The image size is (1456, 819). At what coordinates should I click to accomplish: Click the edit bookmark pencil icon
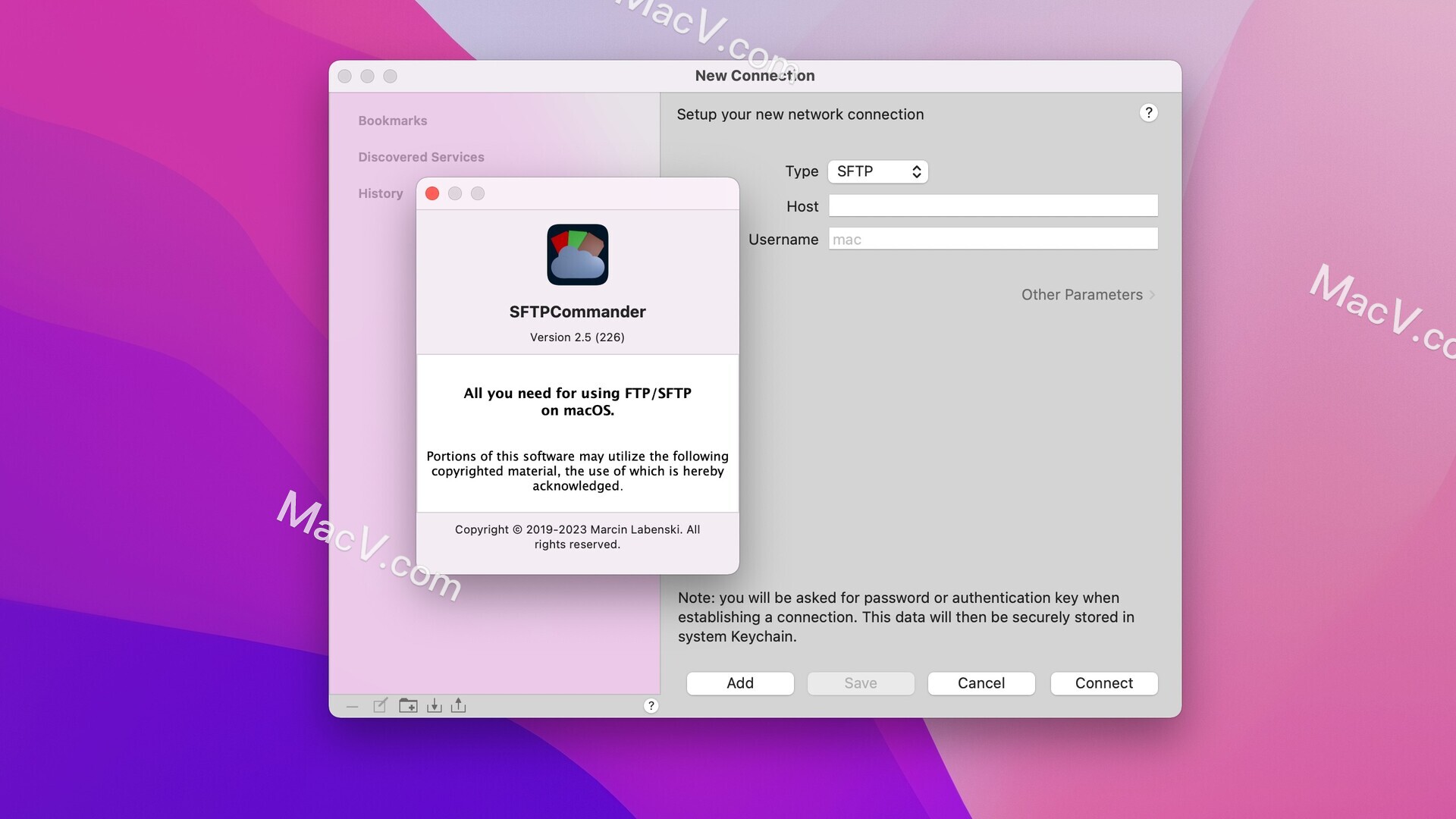tap(381, 706)
